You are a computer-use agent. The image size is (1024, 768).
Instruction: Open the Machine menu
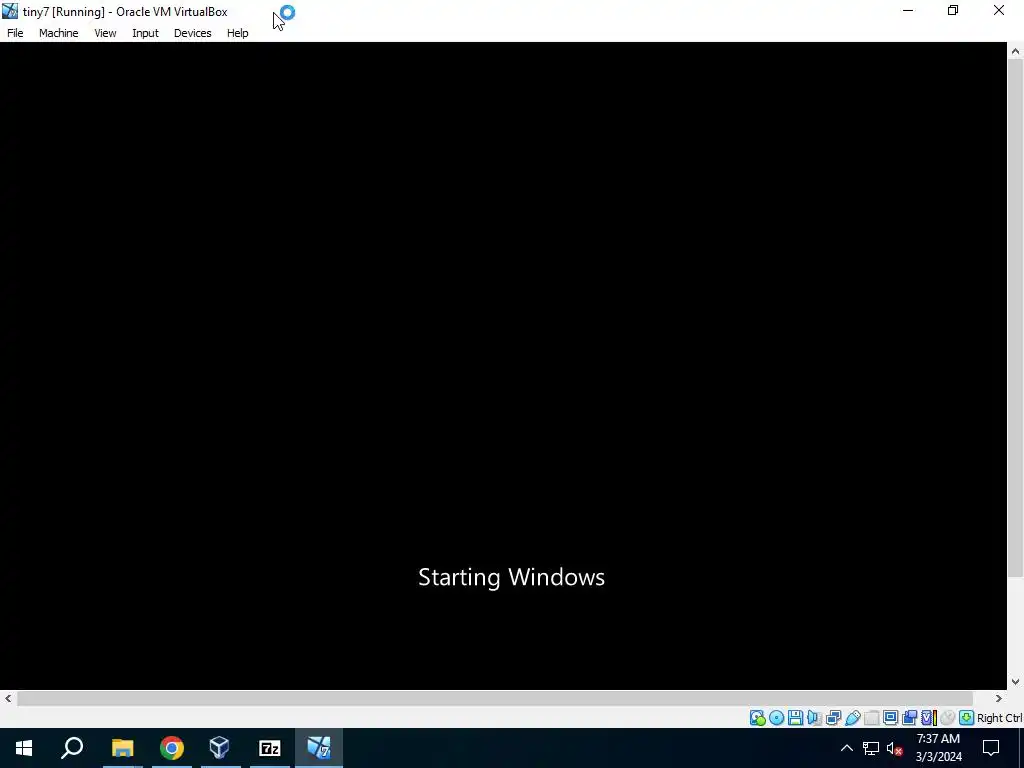point(58,33)
